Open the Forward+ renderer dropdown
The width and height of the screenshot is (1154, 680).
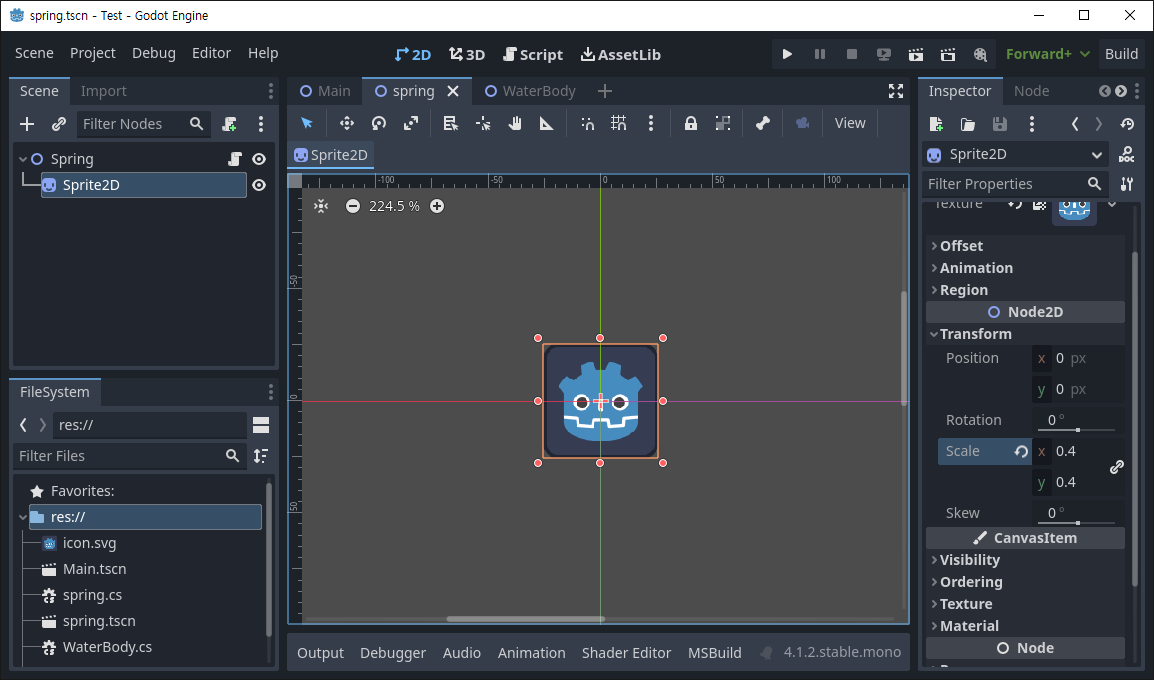click(x=1048, y=54)
